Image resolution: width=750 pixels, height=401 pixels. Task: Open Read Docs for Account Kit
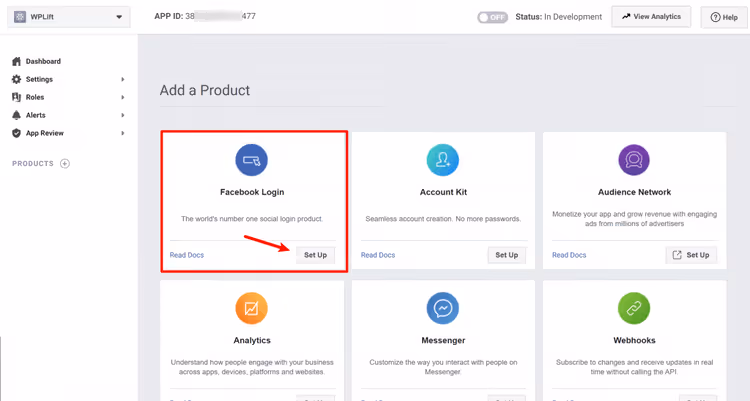[x=378, y=255]
